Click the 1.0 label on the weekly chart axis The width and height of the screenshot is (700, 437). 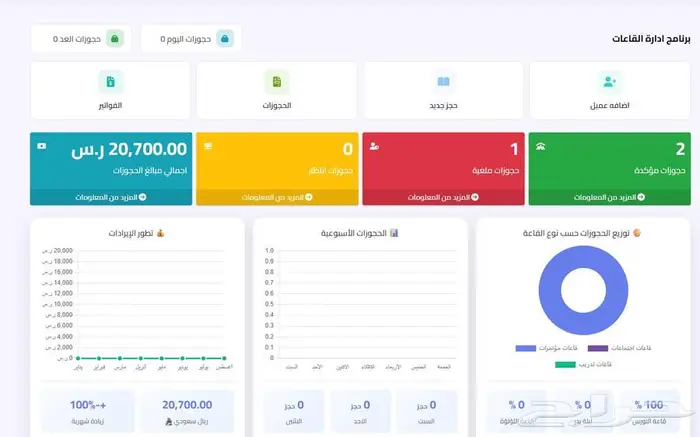tap(269, 250)
